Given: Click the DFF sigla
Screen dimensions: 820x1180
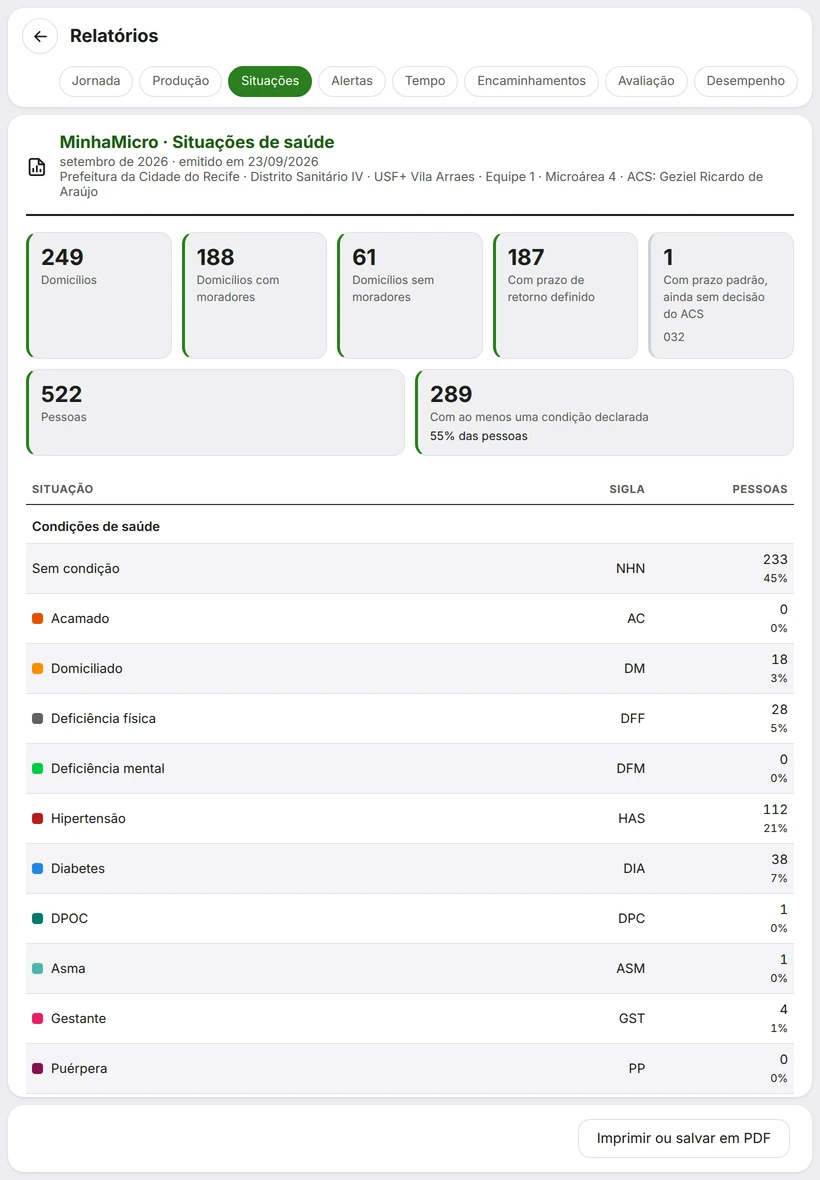Looking at the screenshot, I should (x=633, y=719).
